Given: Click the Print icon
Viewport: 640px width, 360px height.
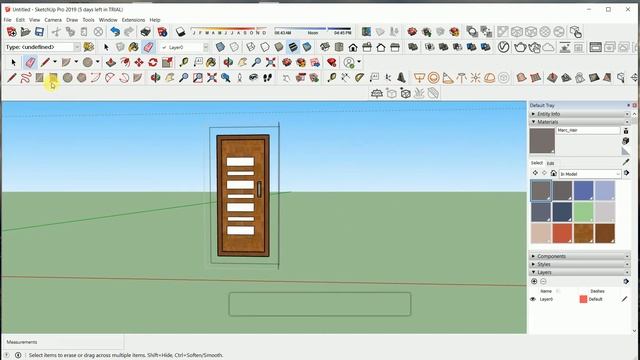Looking at the screenshot, I should (x=145, y=32).
